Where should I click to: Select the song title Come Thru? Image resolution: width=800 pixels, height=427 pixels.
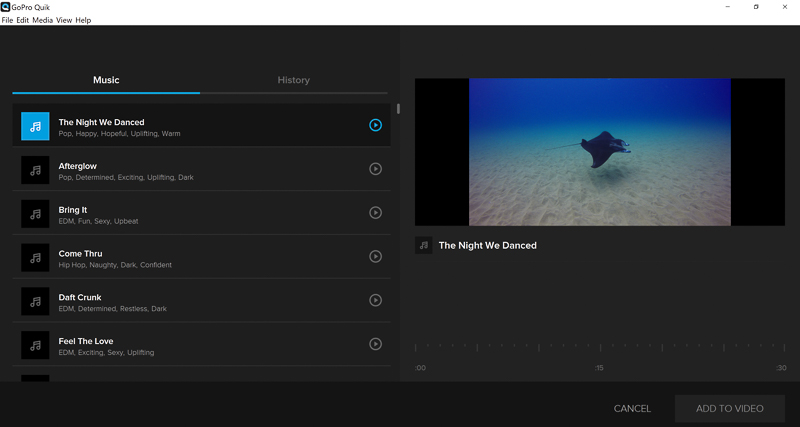81,254
